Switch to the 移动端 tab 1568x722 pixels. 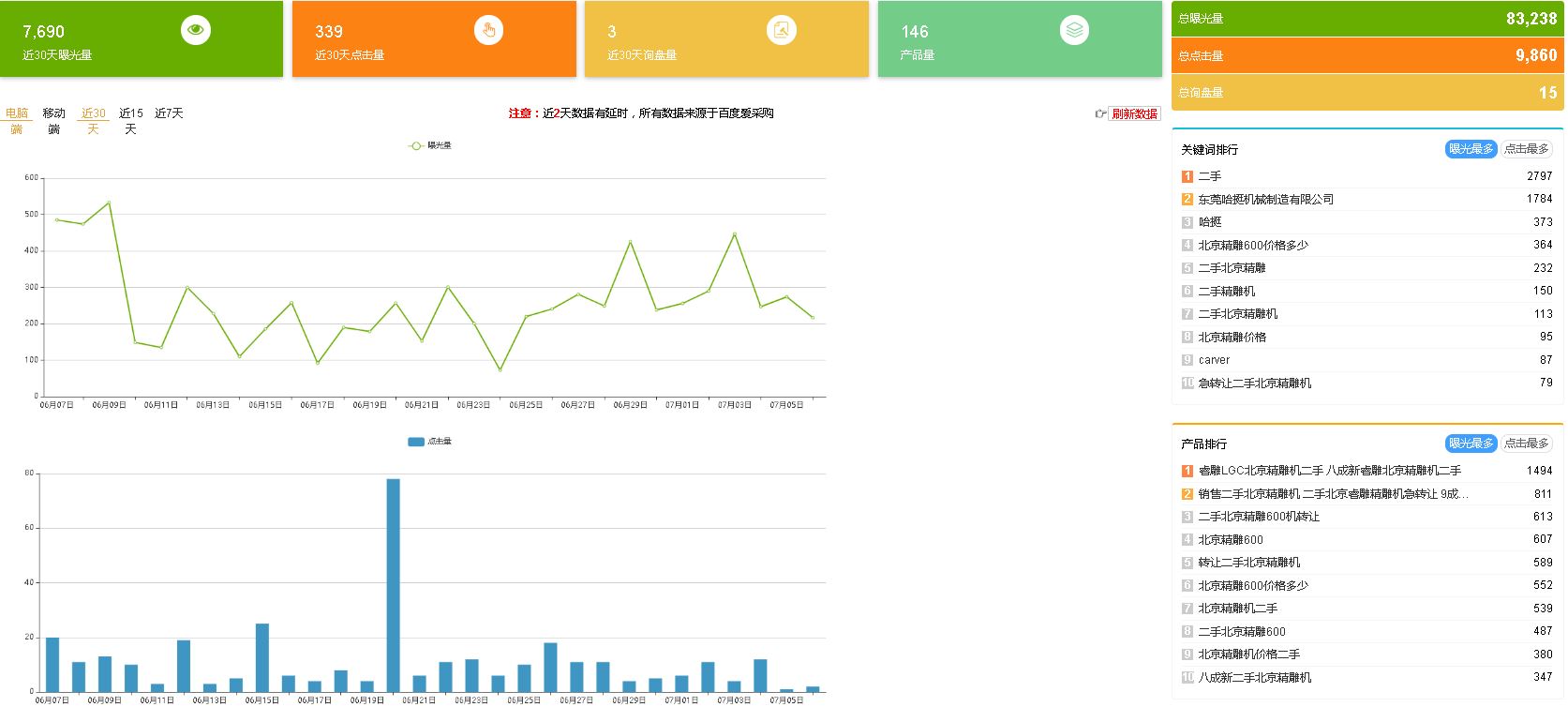coord(53,121)
